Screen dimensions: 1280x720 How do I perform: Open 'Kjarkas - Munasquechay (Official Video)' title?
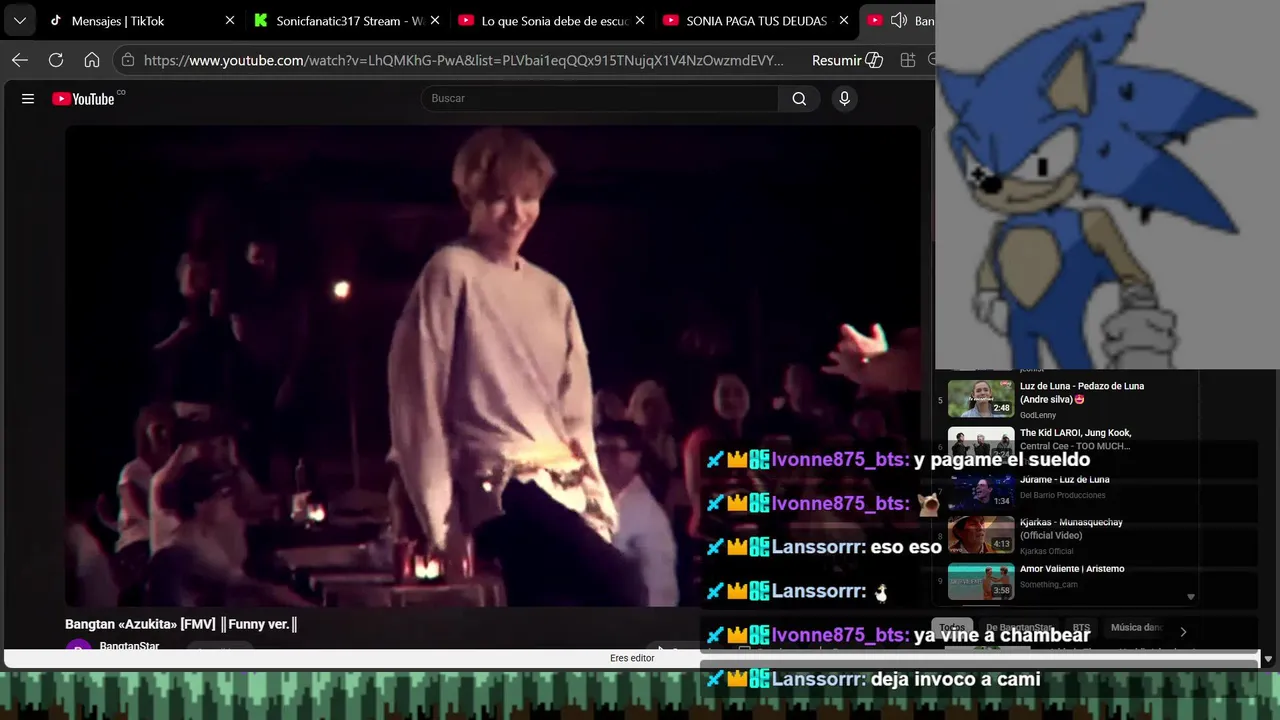(x=1071, y=528)
